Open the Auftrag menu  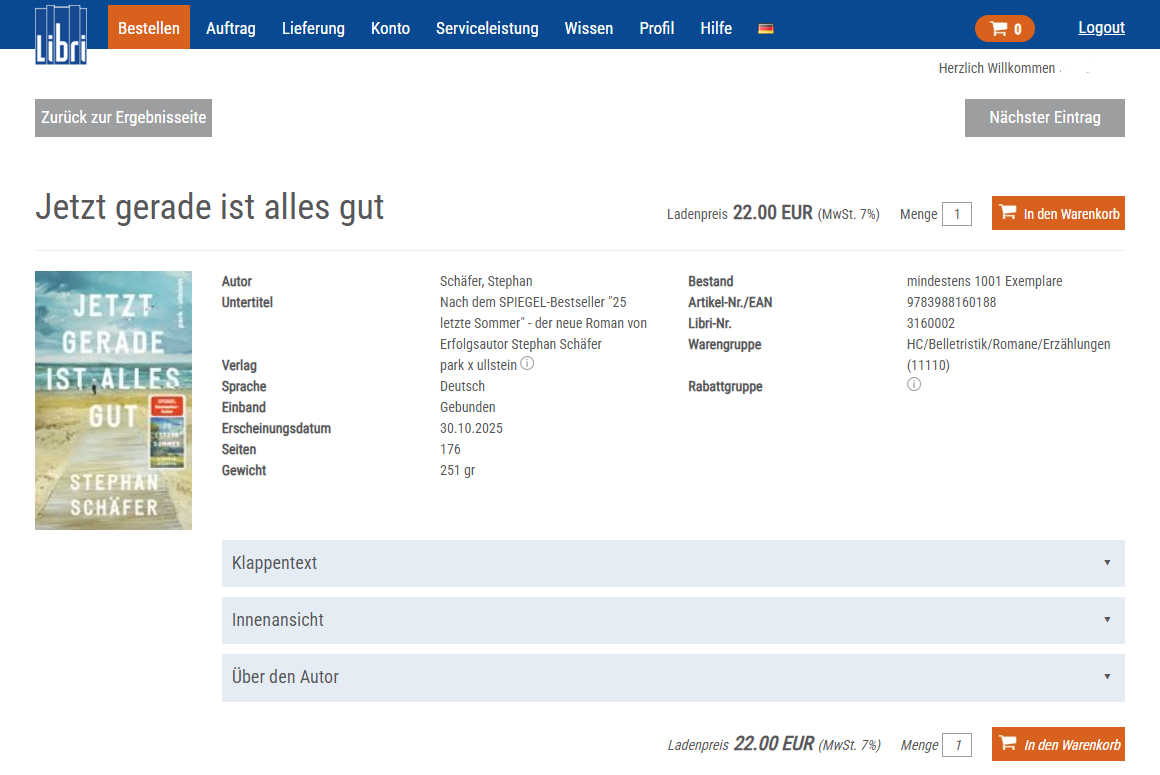(x=231, y=28)
